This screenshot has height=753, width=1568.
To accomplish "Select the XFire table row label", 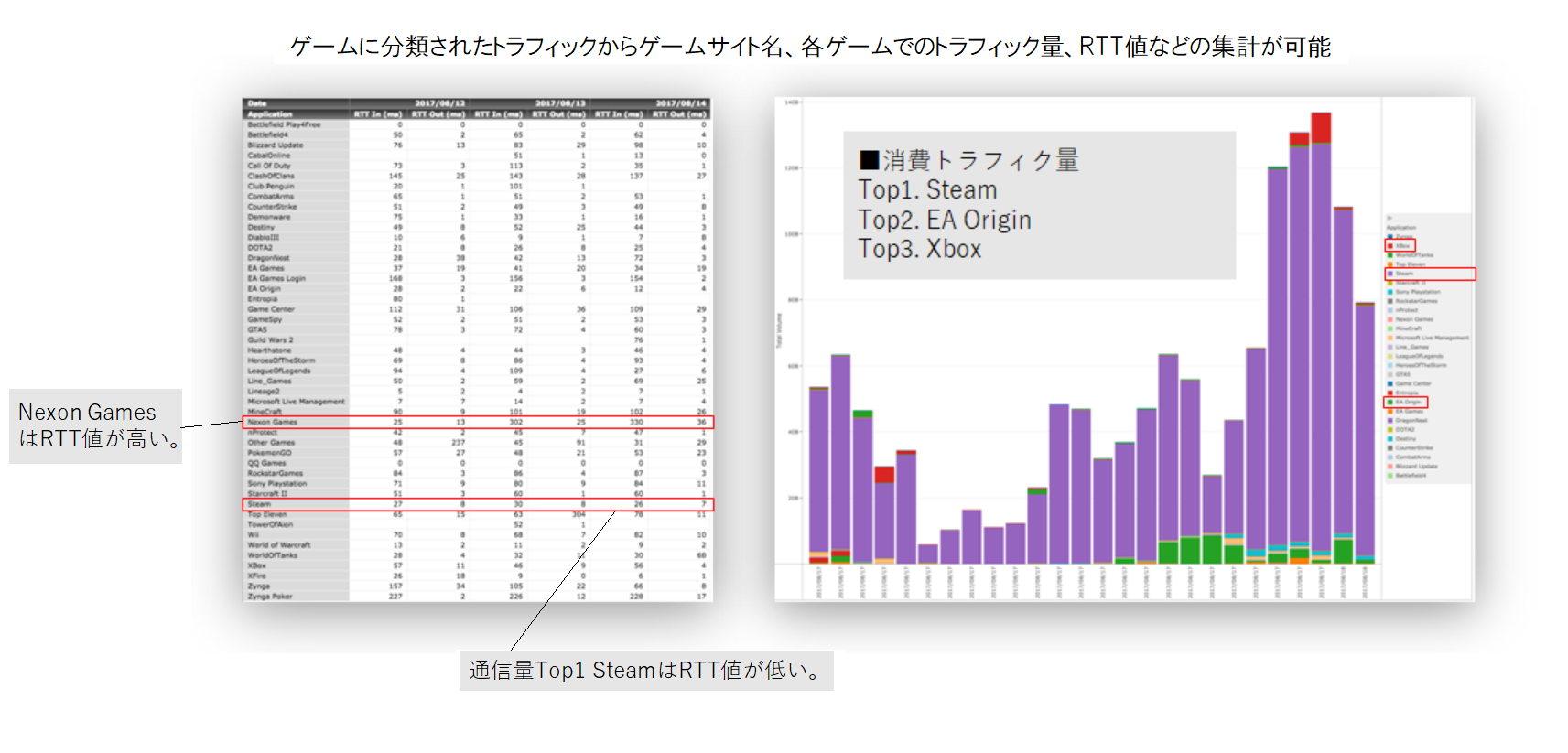I will click(256, 576).
